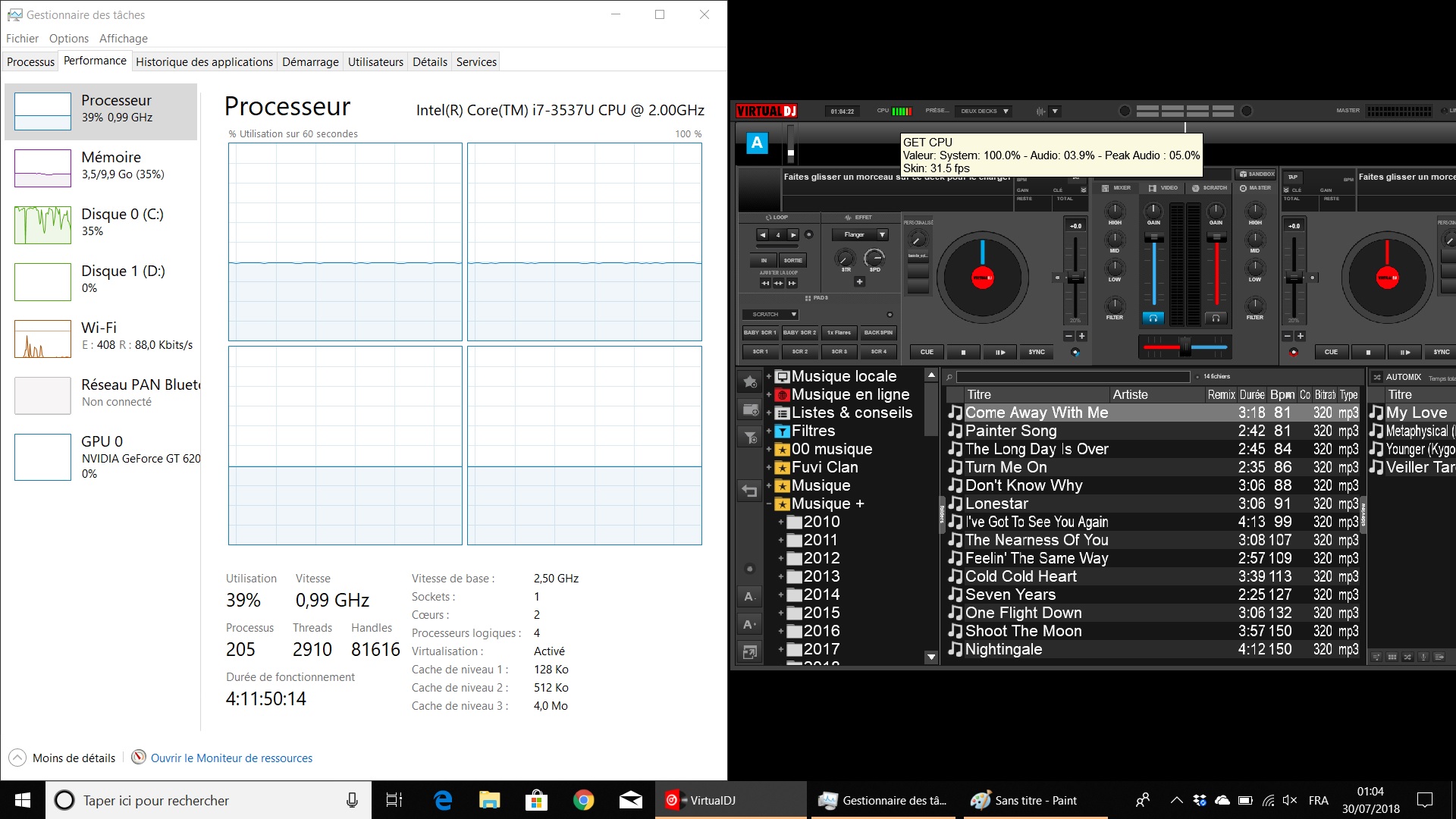Click the right deck play/pause button
1456x819 pixels.
1405,352
